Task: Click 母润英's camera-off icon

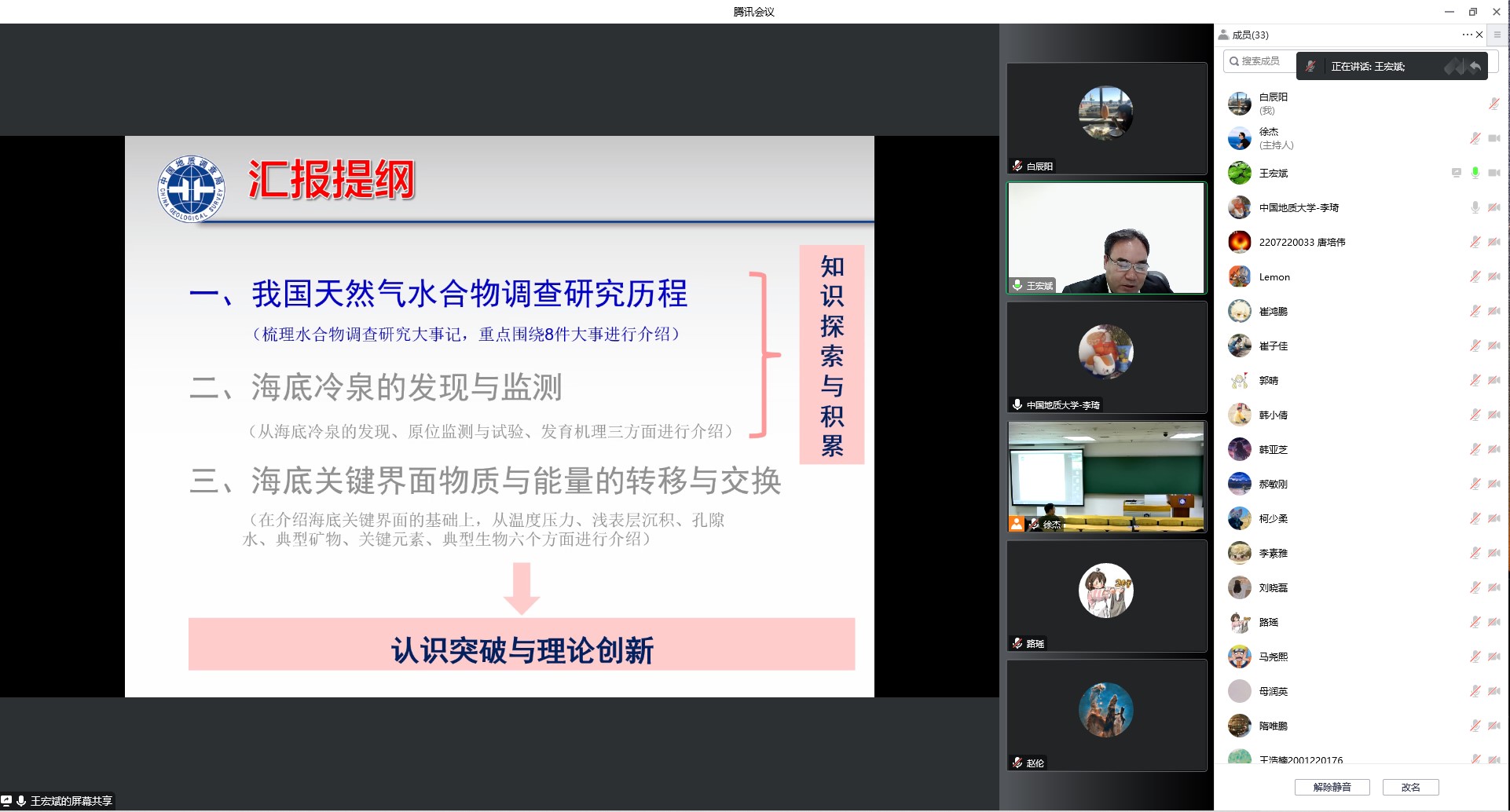Action: pyautogui.click(x=1494, y=691)
